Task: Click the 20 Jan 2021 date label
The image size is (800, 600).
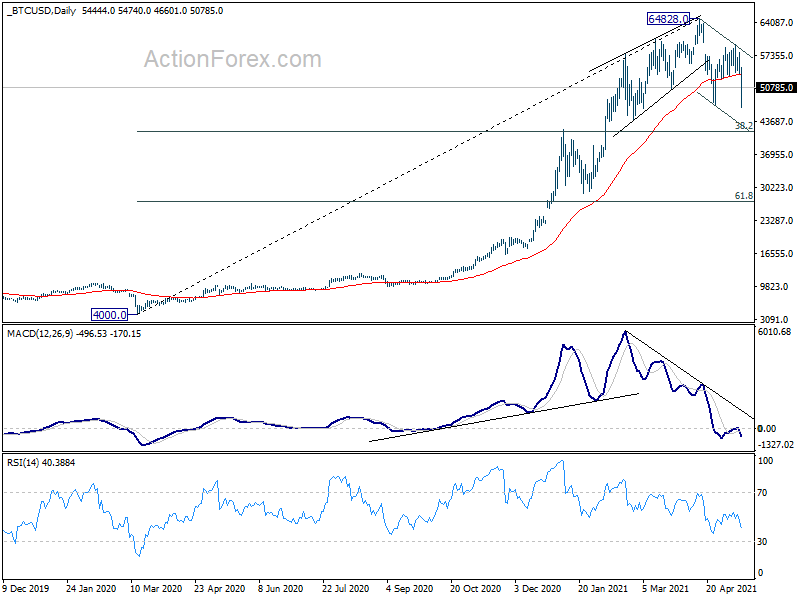Action: 603,589
